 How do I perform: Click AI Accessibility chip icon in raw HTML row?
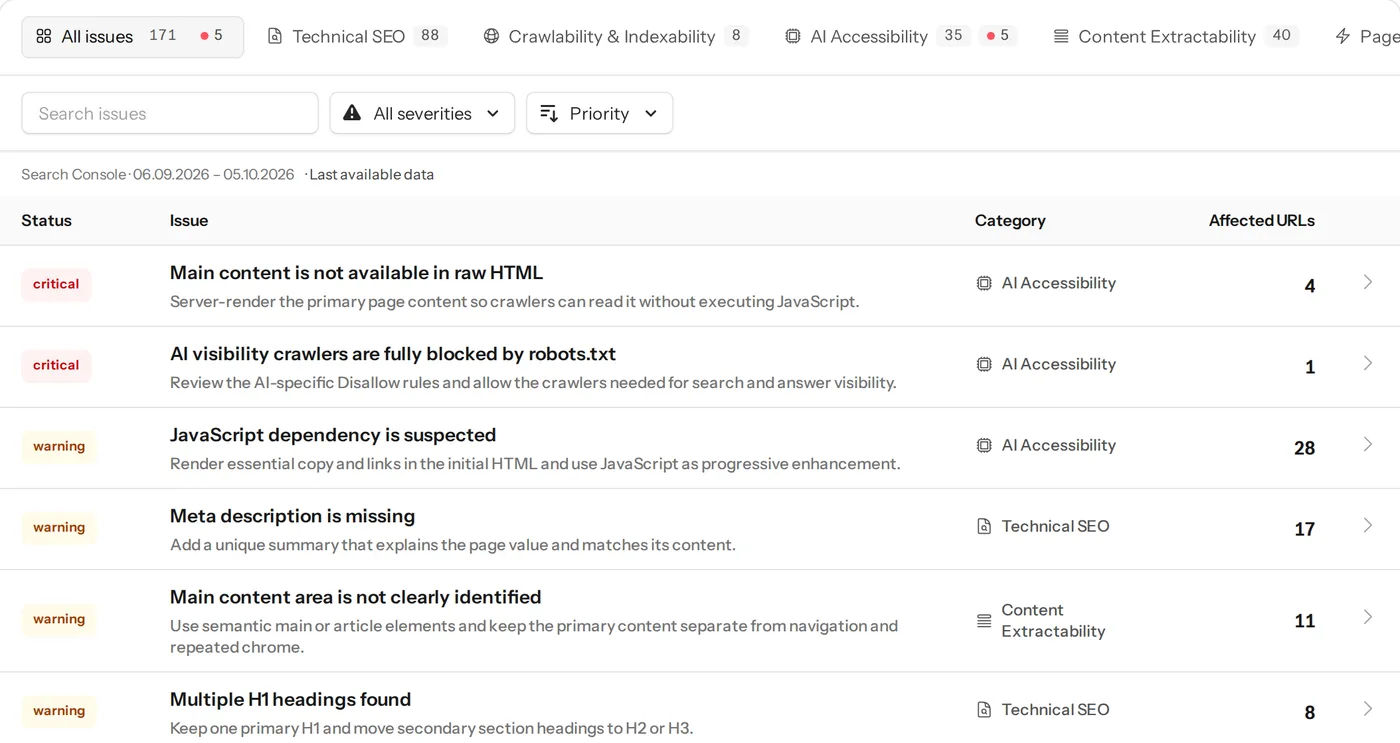[984, 283]
